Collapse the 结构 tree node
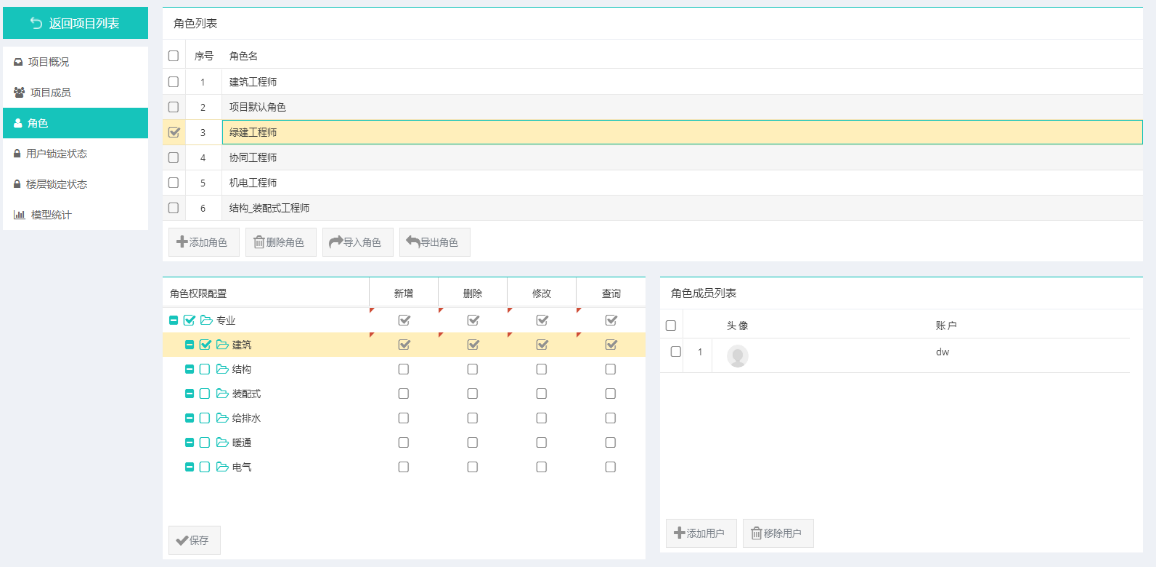This screenshot has width=1156, height=567. 189,369
